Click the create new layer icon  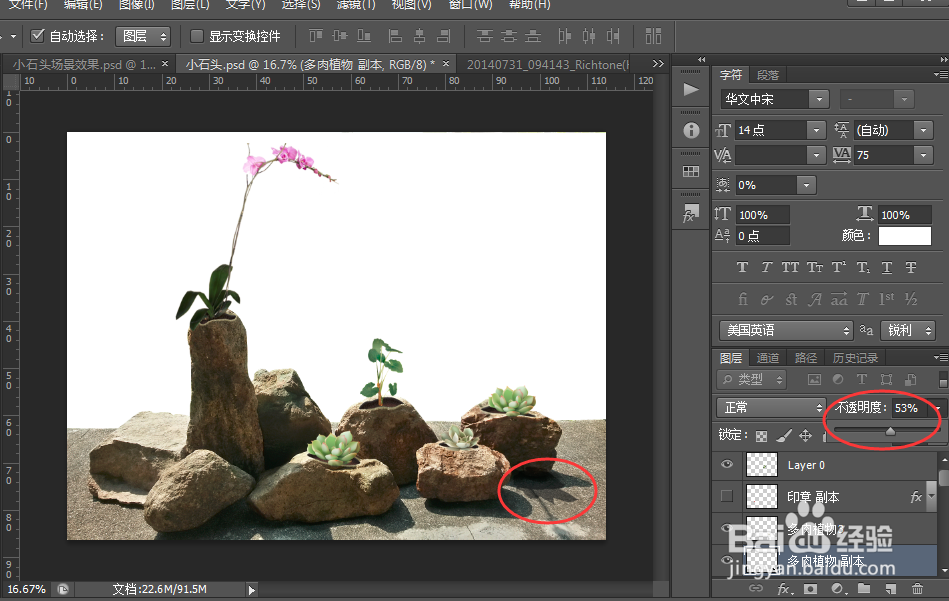pos(891,588)
